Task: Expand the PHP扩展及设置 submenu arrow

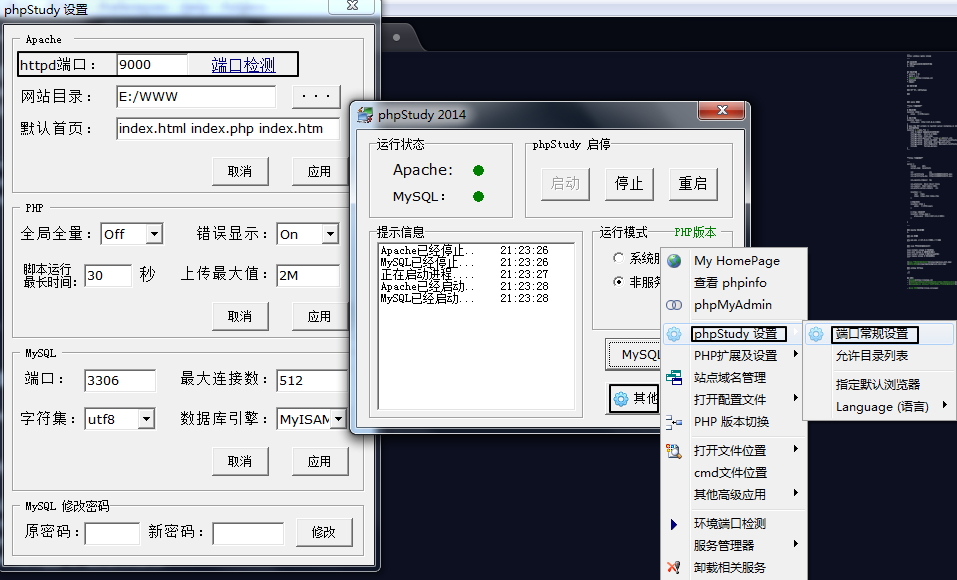Action: 795,354
